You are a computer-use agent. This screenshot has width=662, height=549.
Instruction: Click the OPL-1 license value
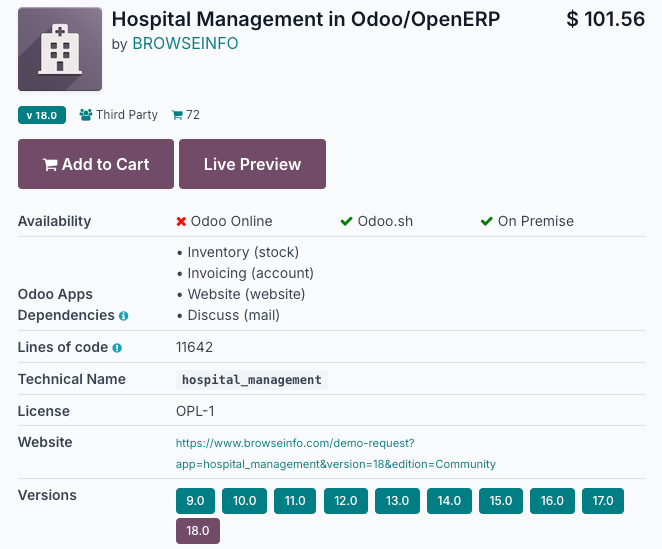(x=195, y=411)
